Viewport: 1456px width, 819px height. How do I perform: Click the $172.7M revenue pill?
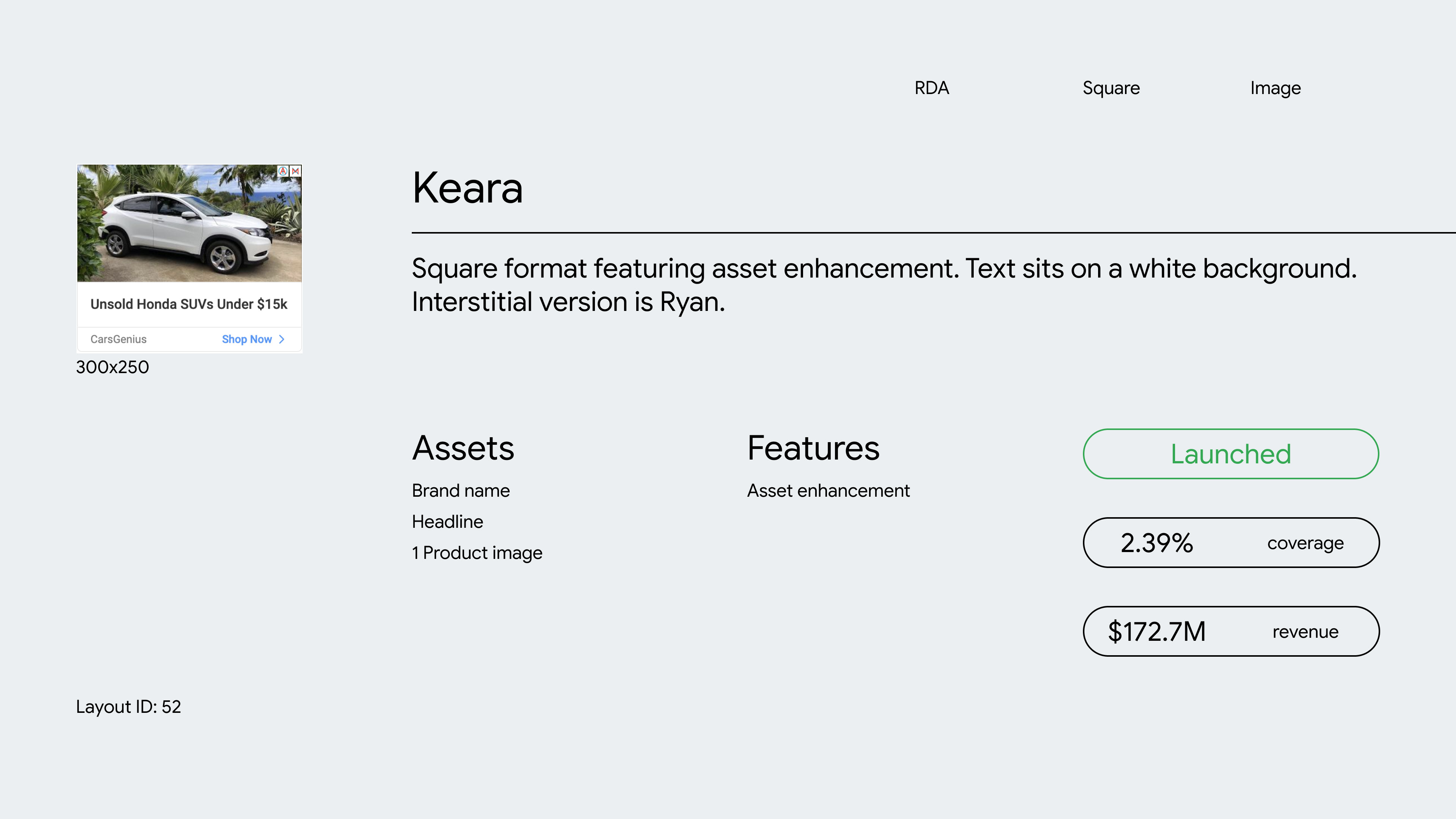[x=1231, y=631]
